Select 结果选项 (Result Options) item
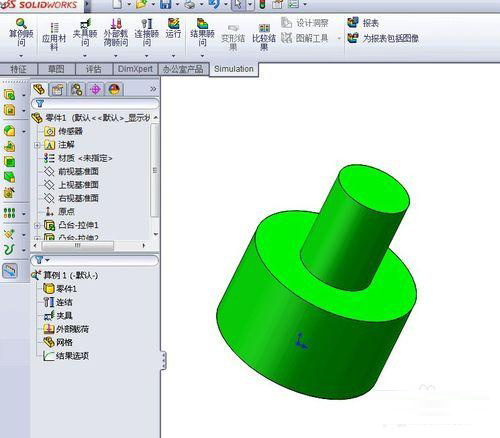 point(66,356)
